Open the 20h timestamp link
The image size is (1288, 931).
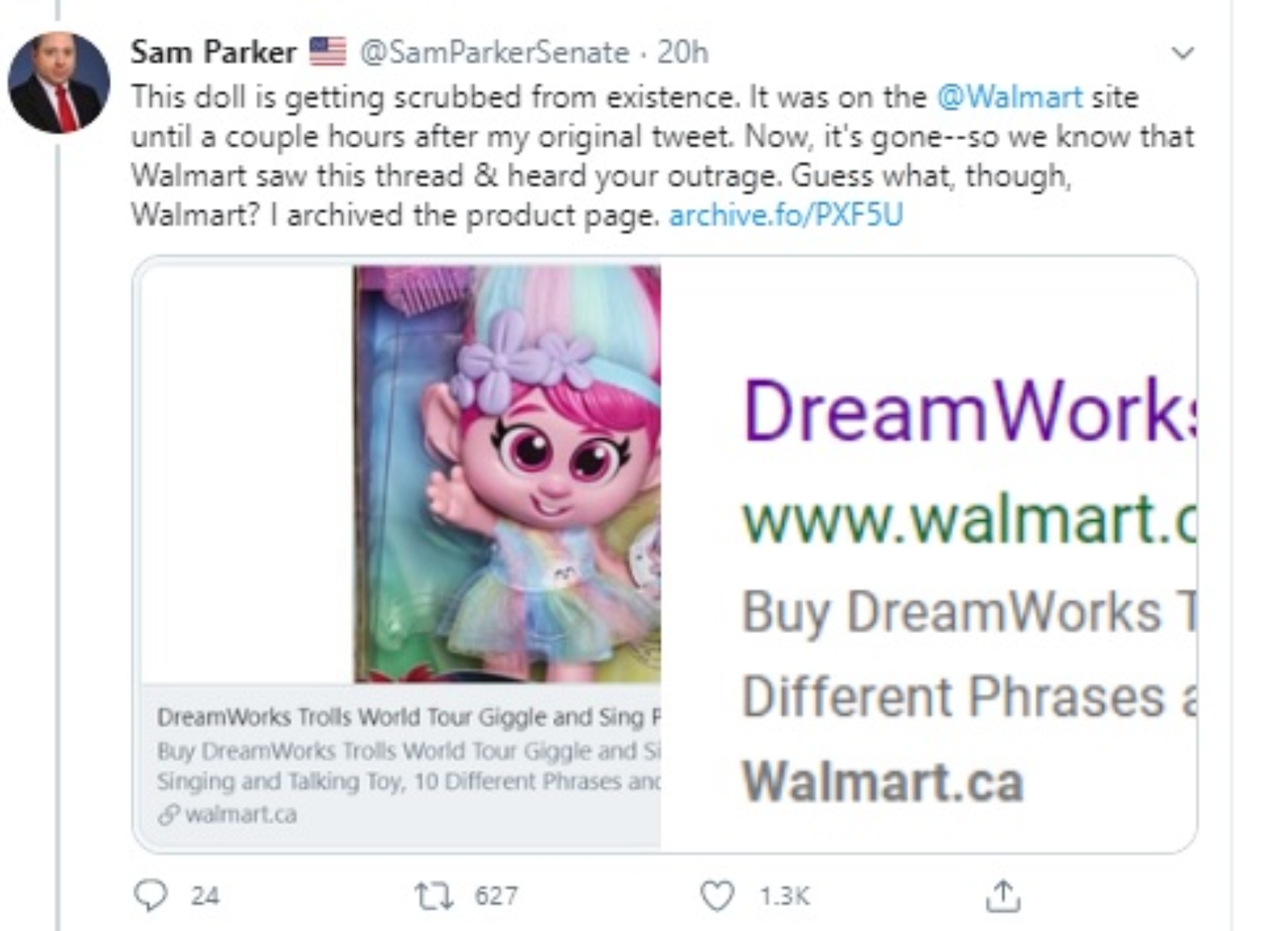click(x=682, y=52)
